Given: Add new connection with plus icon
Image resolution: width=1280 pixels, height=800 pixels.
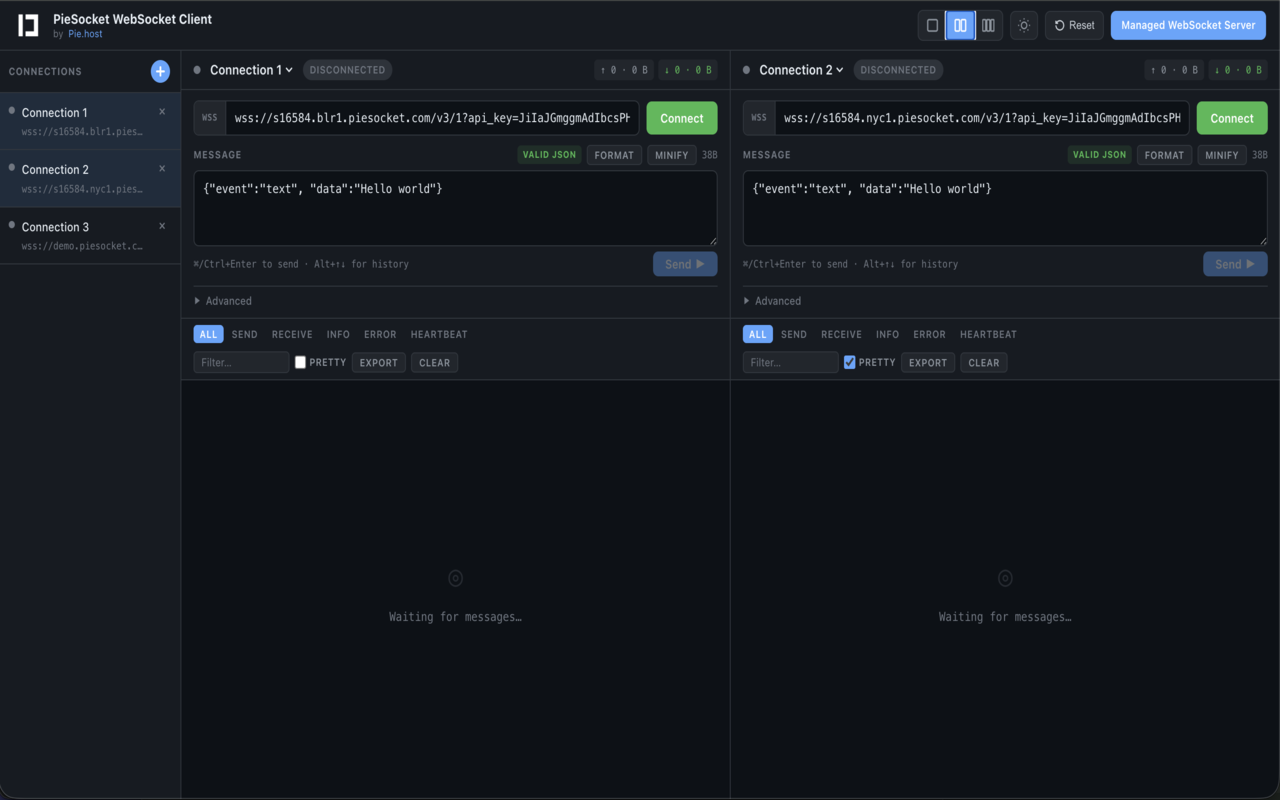Looking at the screenshot, I should coord(160,71).
